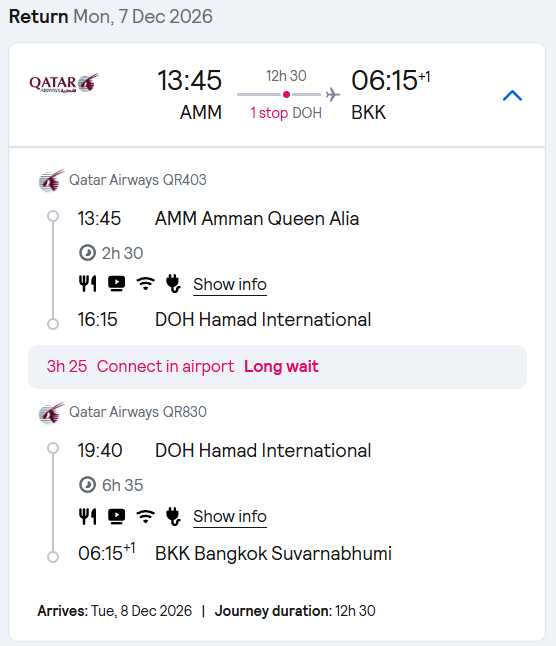Viewport: 556px width, 646px height.
Task: Click the entertainment screen icon for QR830
Action: point(117,516)
